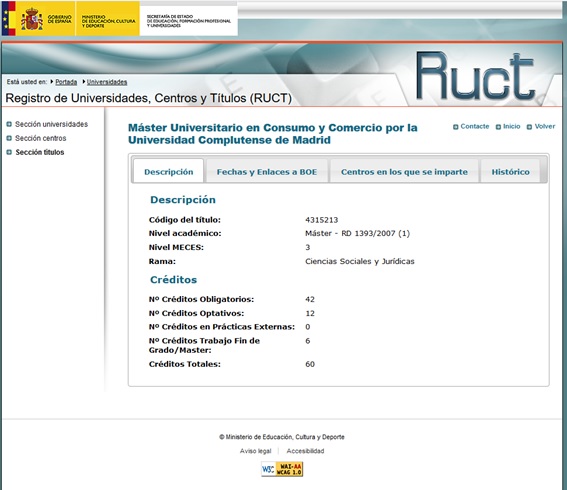Click the Código del título label
This screenshot has height=490, width=567.
pyautogui.click(x=184, y=220)
